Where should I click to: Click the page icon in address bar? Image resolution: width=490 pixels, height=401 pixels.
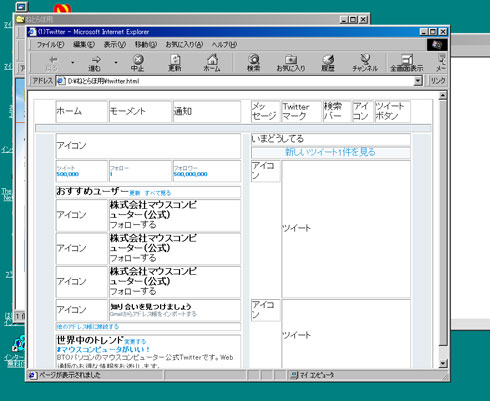60,81
